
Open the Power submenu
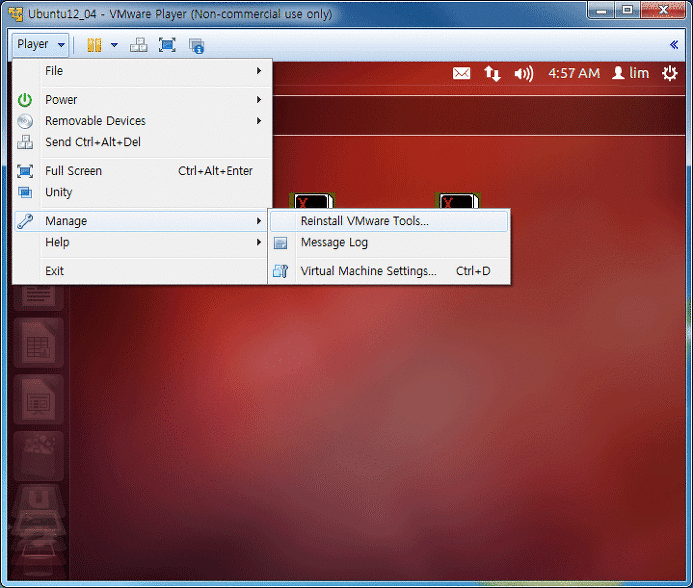(142, 100)
